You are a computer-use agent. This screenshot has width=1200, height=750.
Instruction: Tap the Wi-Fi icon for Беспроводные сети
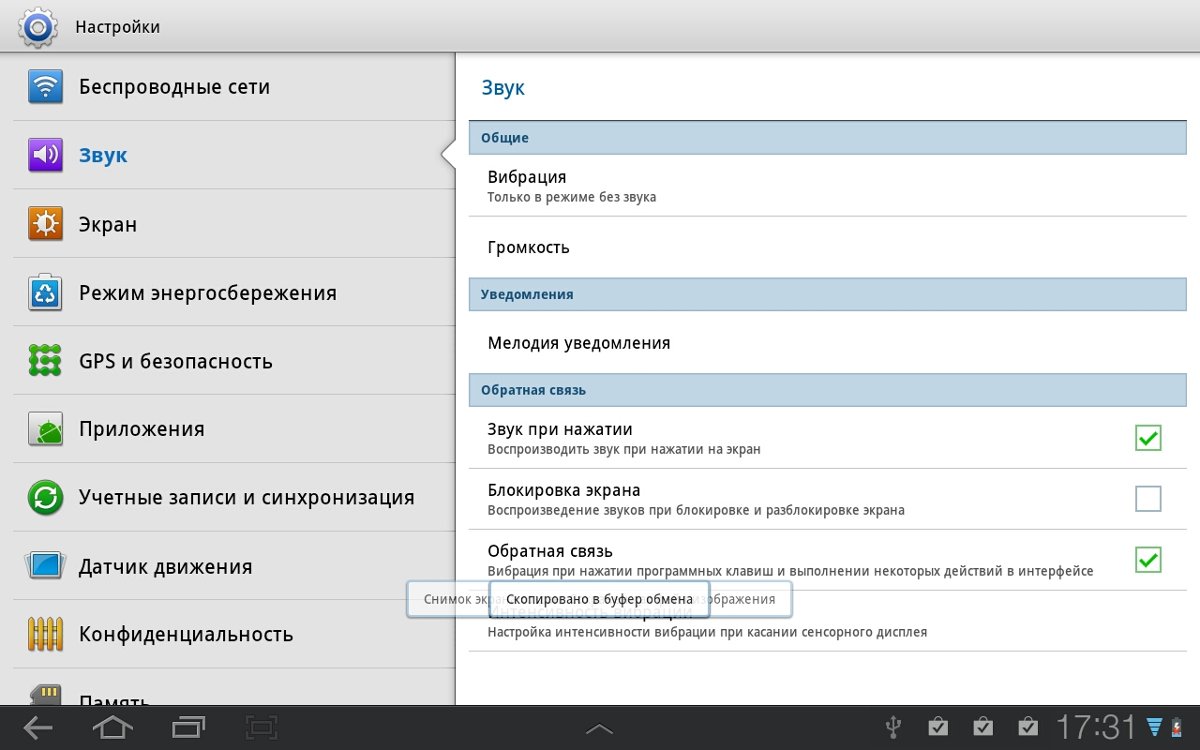pos(45,87)
